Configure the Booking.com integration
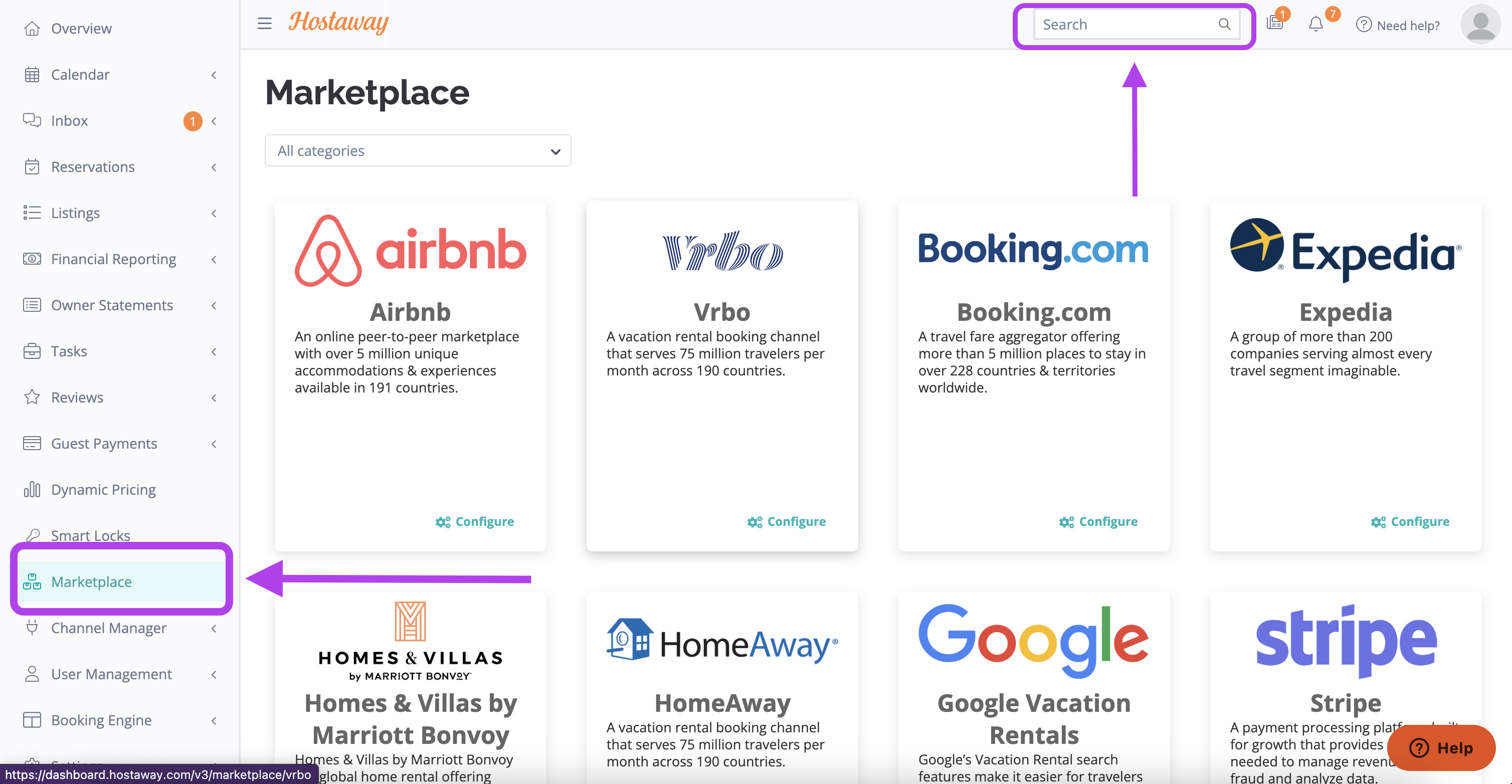 point(1097,521)
